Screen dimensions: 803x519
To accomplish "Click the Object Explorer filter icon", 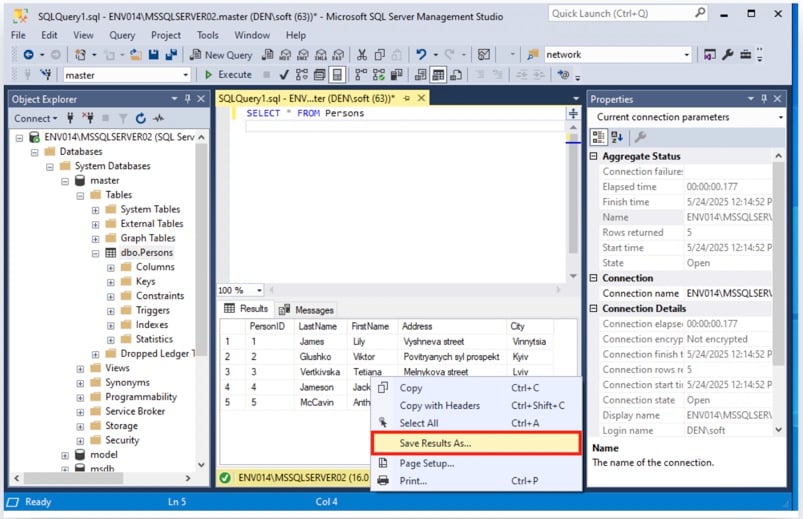I will pyautogui.click(x=124, y=118).
